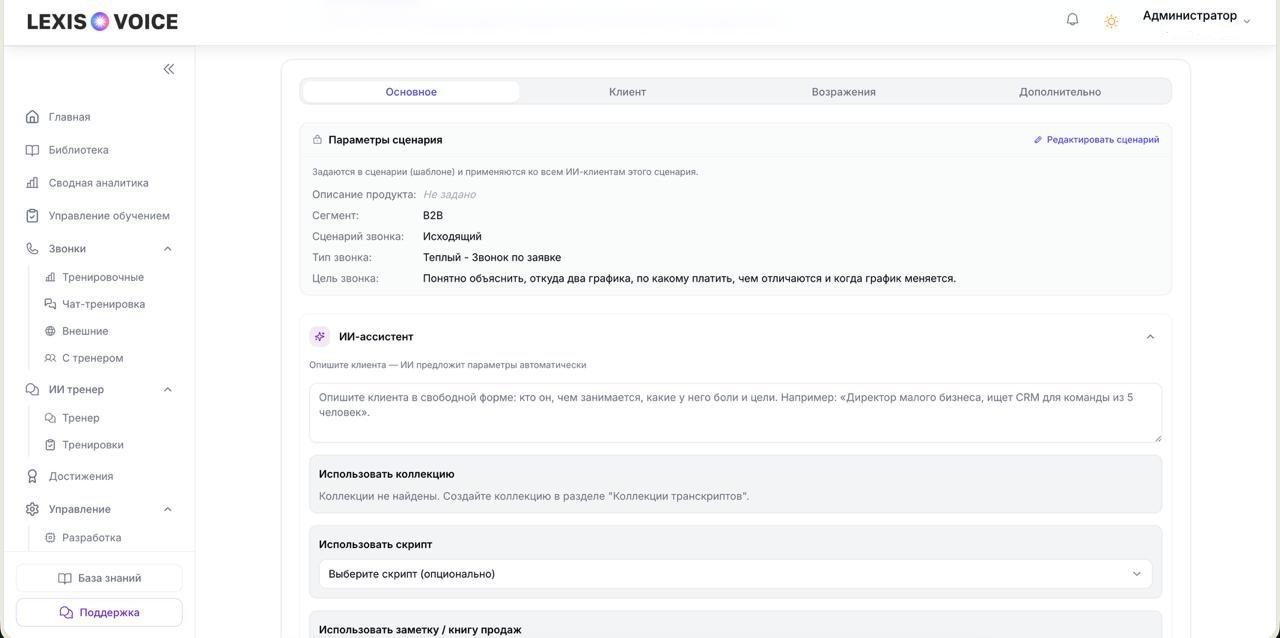Open the Тренер page
Viewport: 1280px width, 638px height.
coord(81,418)
